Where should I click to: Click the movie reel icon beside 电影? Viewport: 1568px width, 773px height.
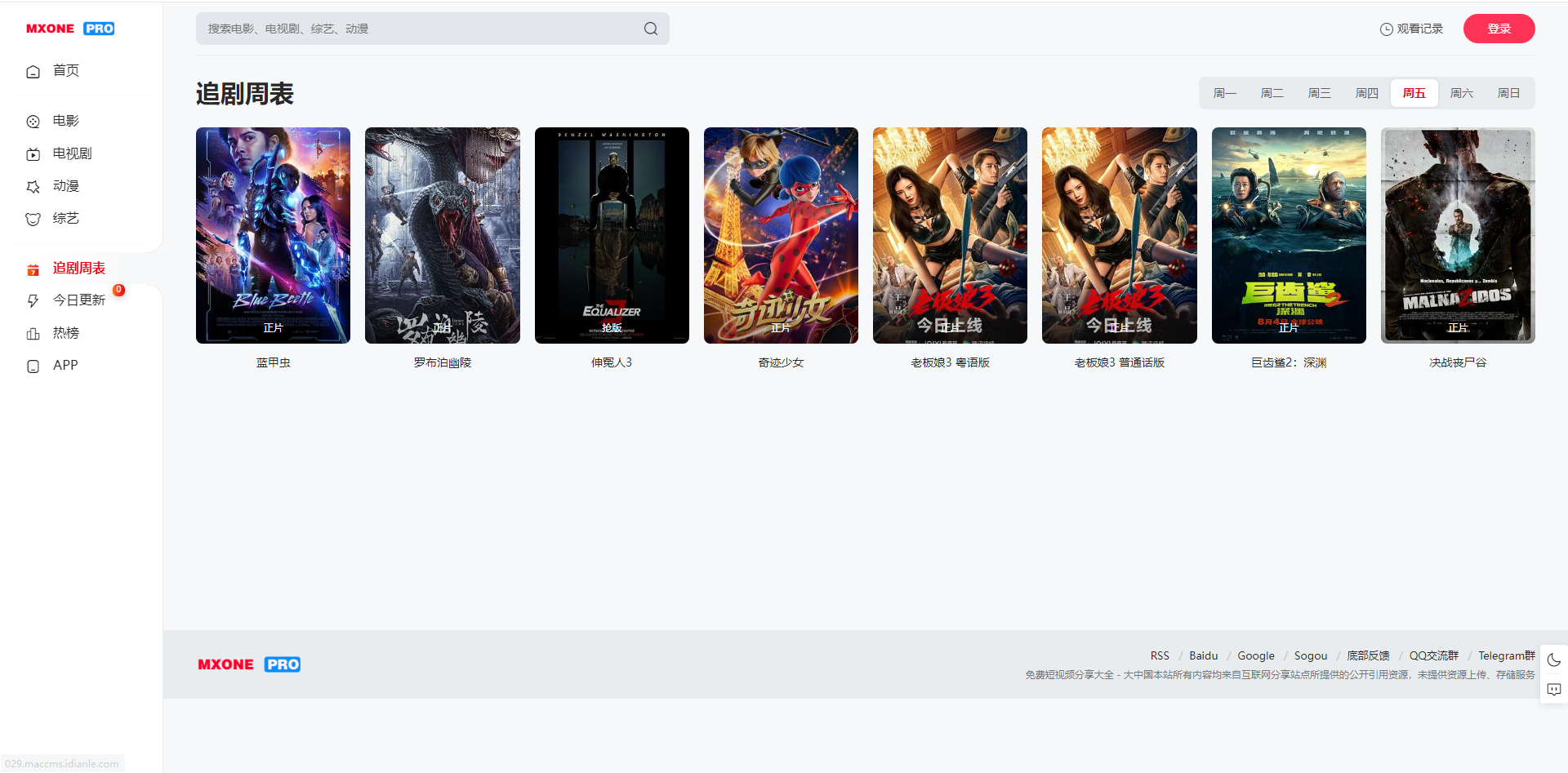click(33, 122)
